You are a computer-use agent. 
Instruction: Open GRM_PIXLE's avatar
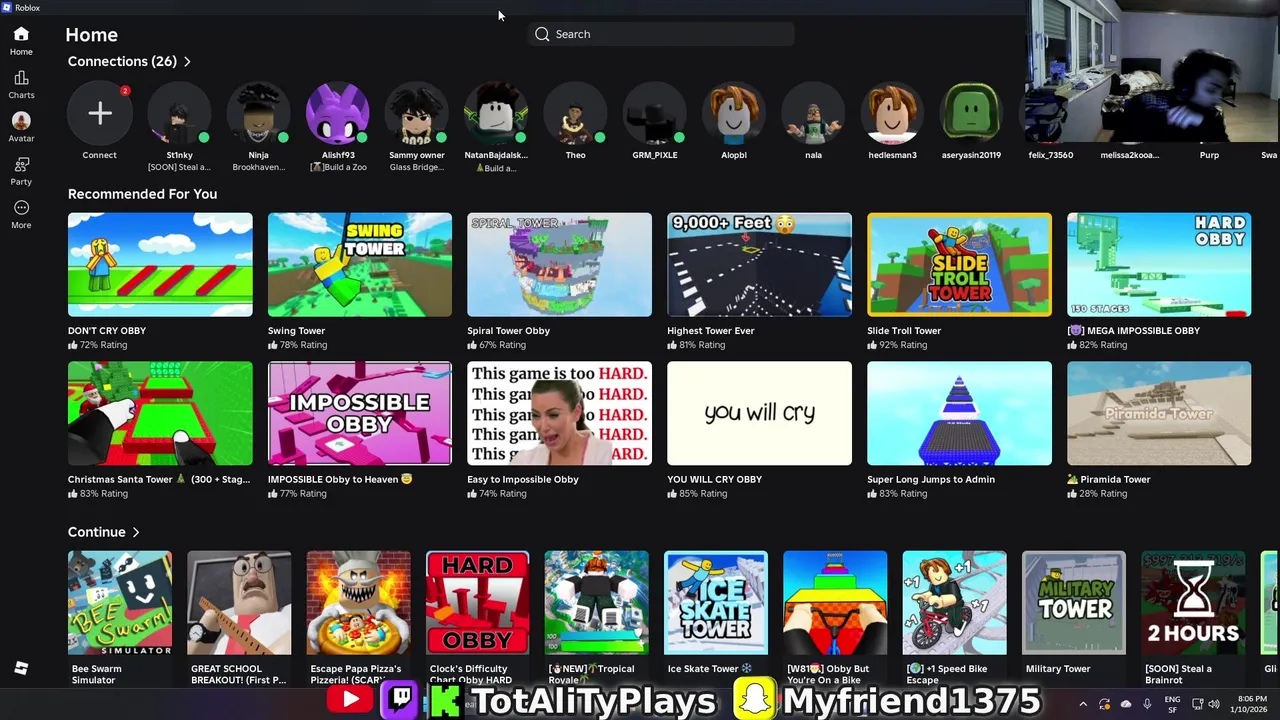coord(655,113)
